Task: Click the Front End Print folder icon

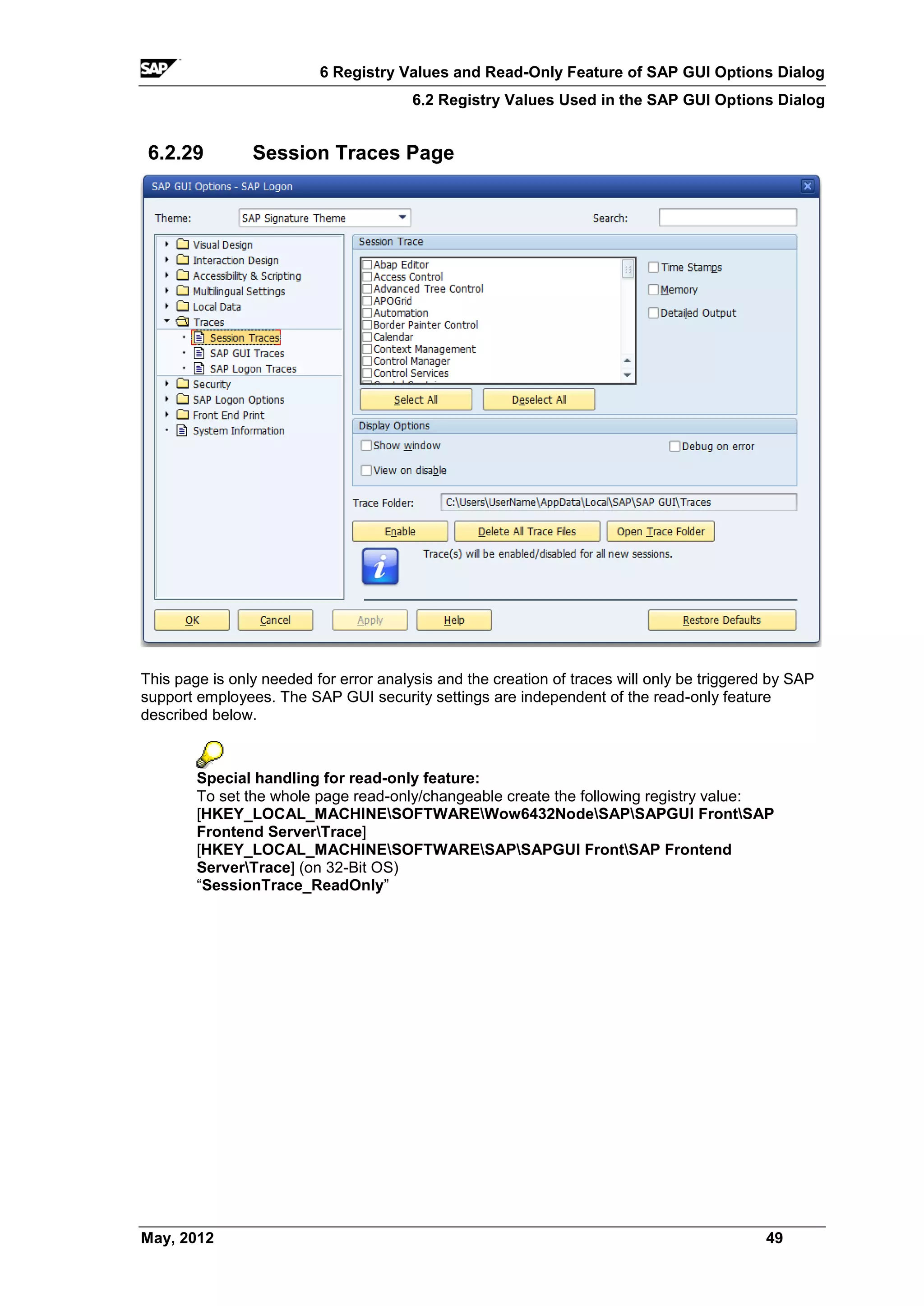Action: [x=183, y=415]
